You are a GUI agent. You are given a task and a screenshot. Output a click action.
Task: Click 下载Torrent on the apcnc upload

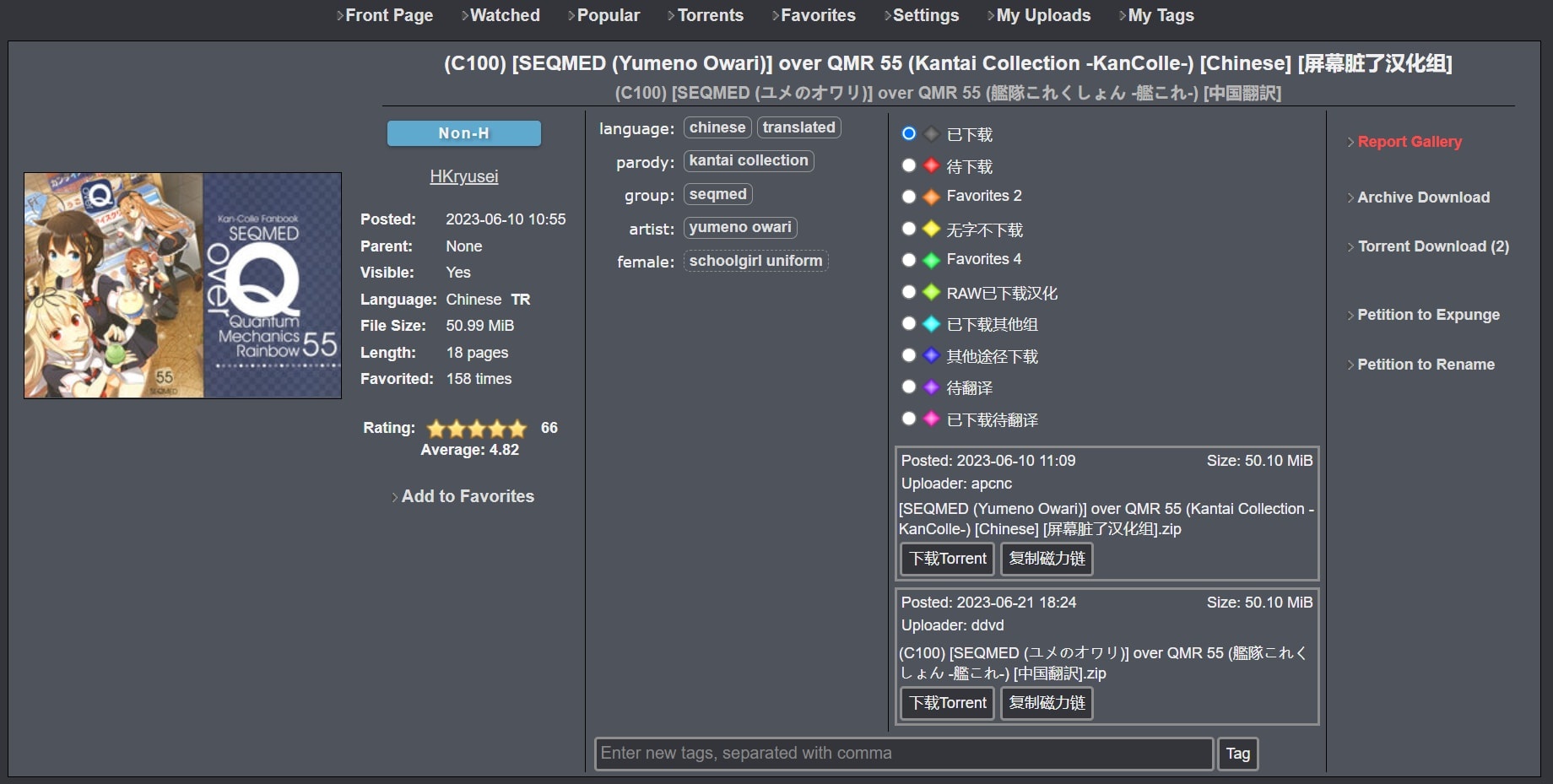coord(946,559)
